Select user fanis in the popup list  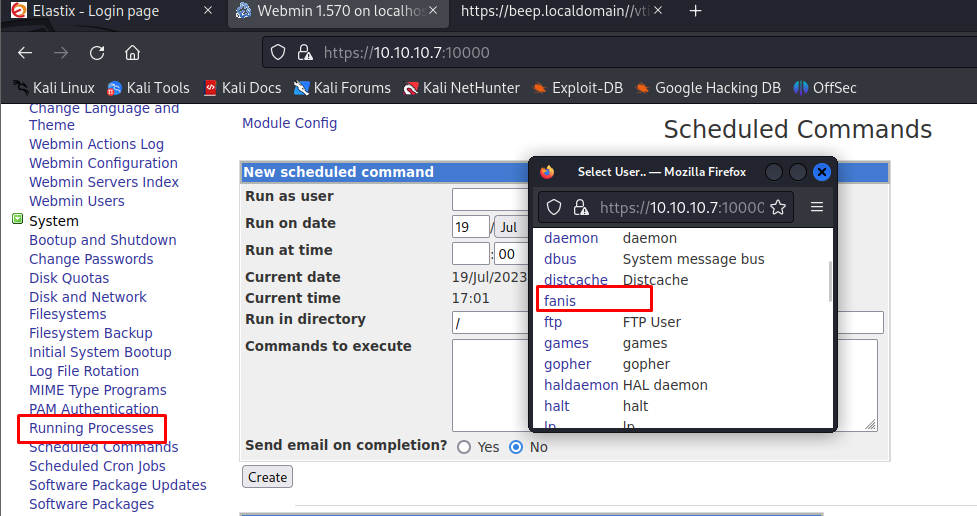click(560, 301)
